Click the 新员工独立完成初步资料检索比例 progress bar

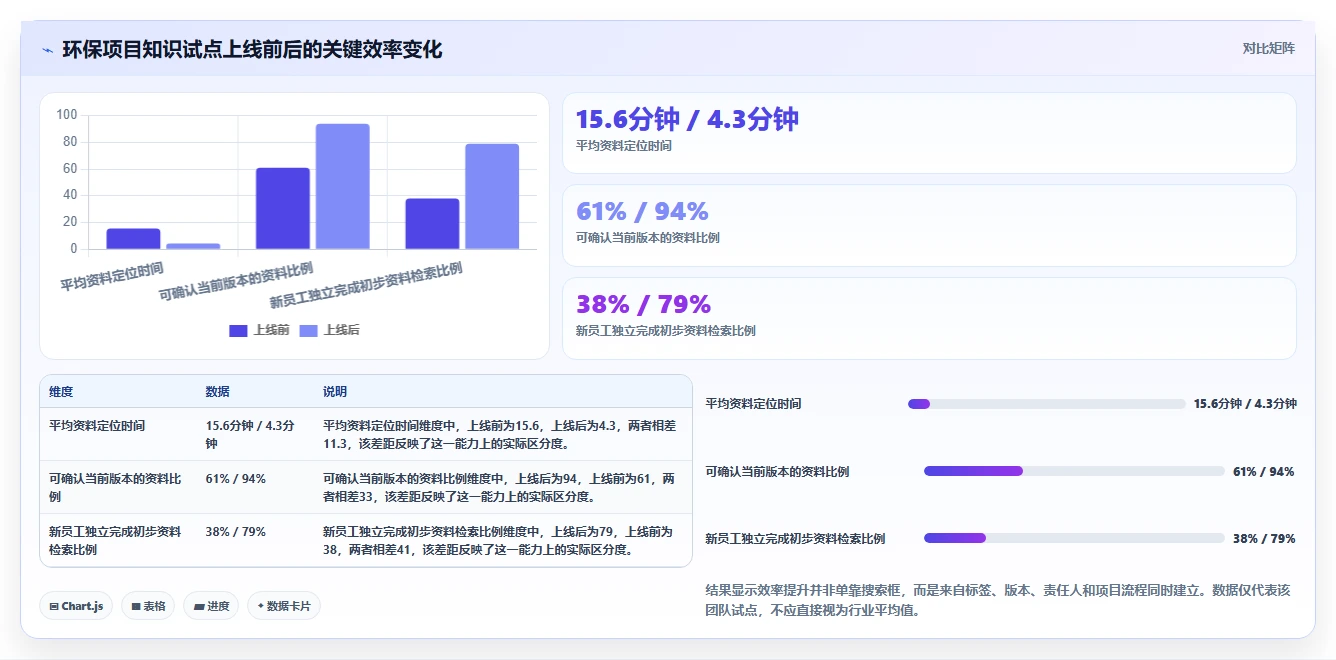pos(1074,538)
